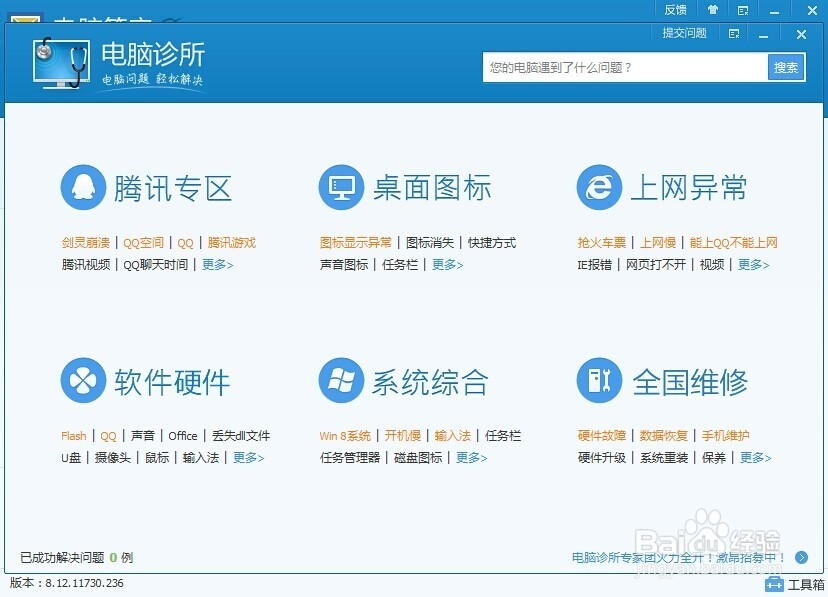Open the 腾讯游戏 link

[231, 243]
